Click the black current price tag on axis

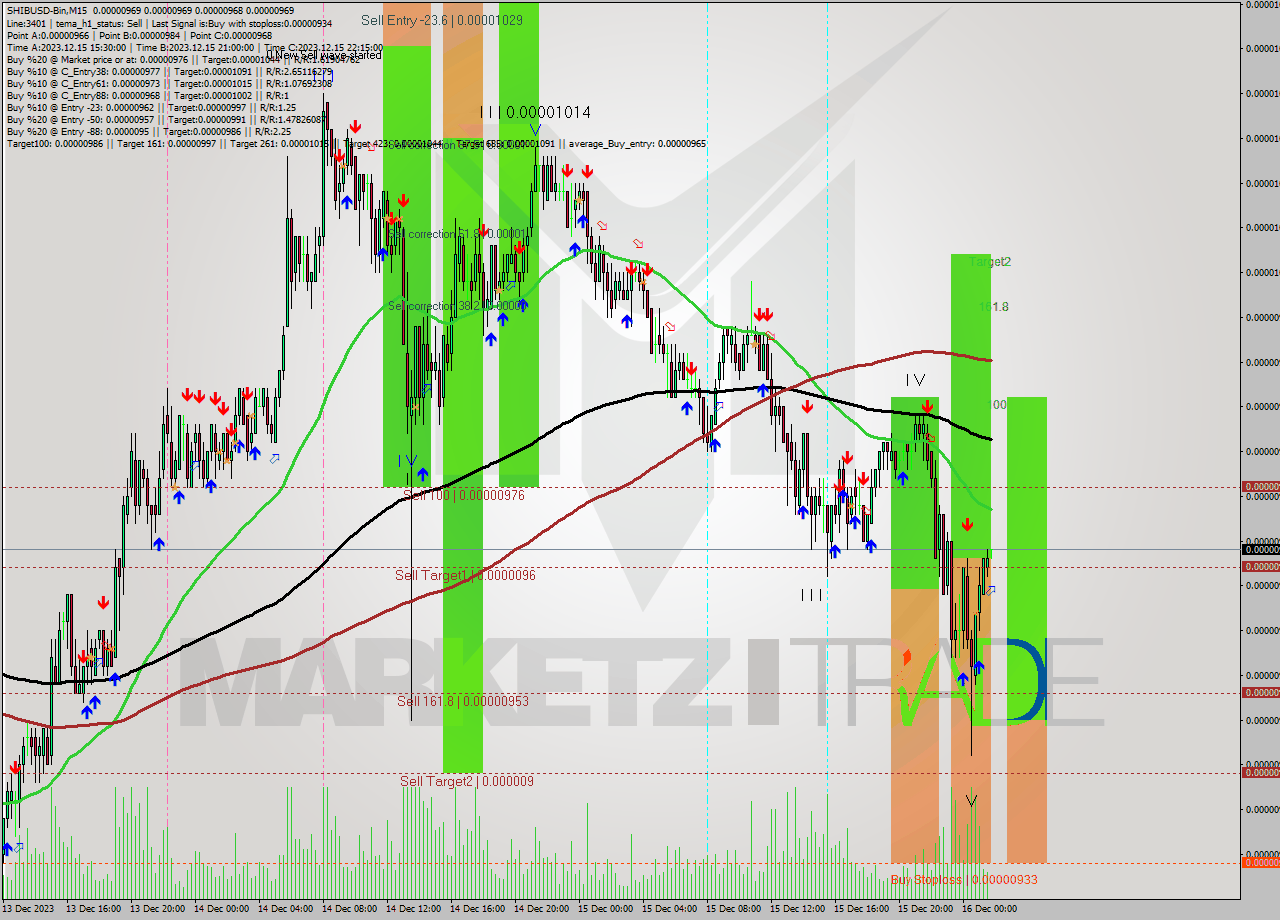coord(1260,549)
